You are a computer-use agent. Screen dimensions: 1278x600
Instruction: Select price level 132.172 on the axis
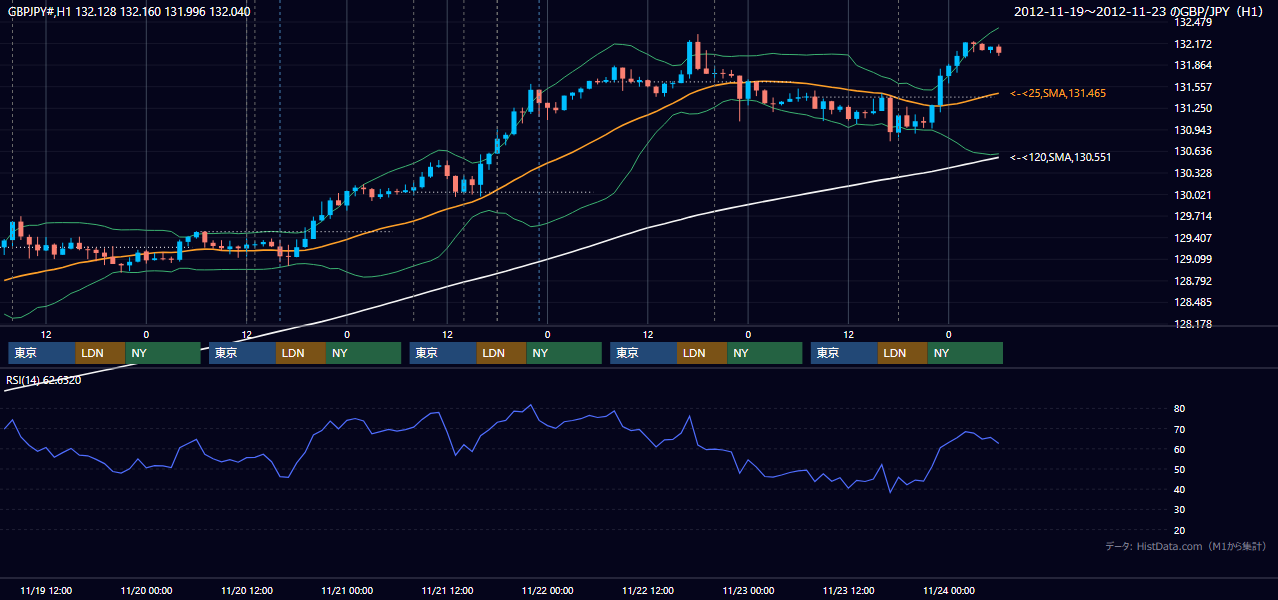pyautogui.click(x=1193, y=44)
